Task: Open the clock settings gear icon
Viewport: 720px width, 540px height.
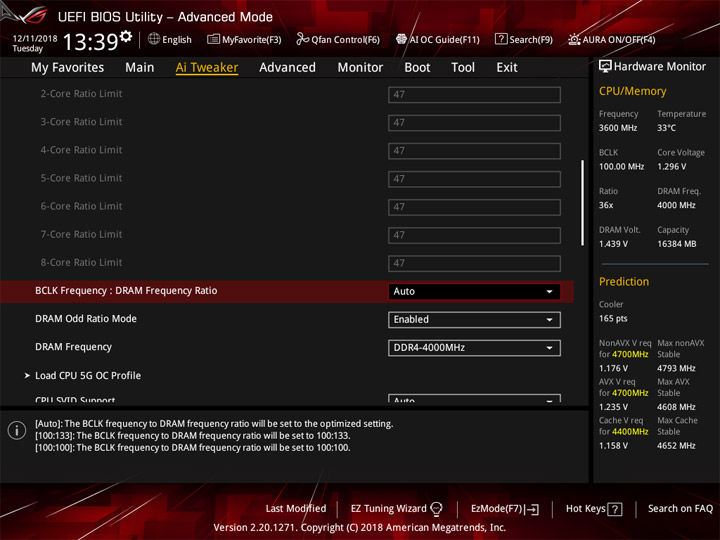Action: click(x=125, y=36)
